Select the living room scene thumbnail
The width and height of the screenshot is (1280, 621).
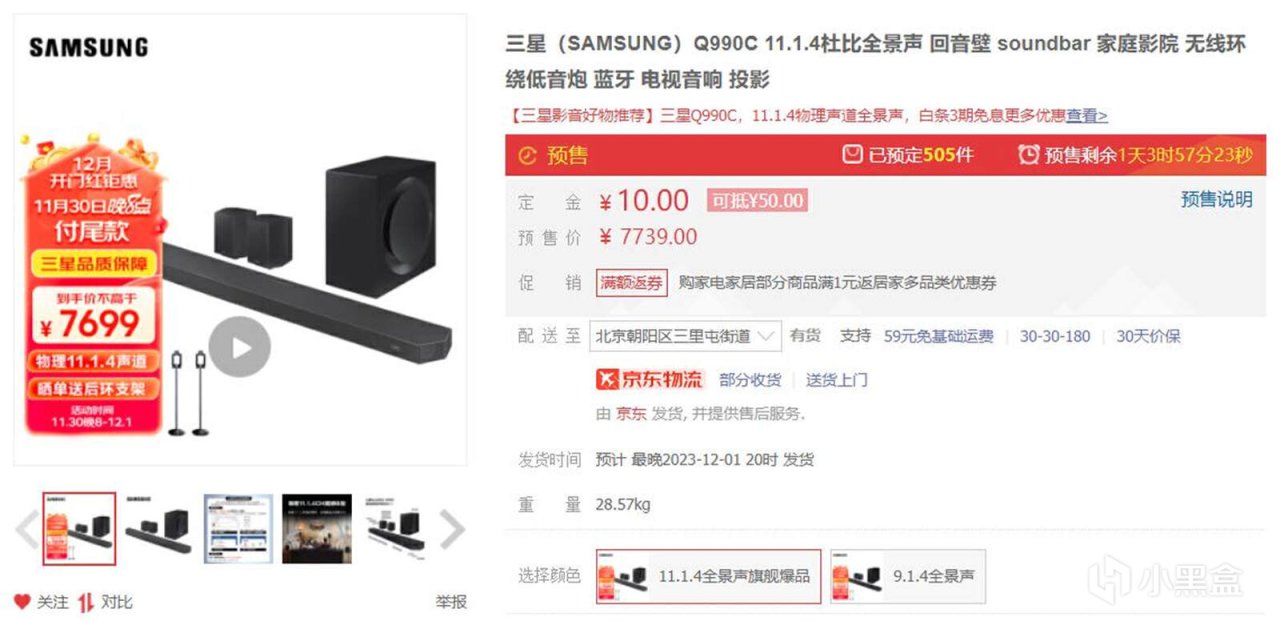tap(316, 529)
